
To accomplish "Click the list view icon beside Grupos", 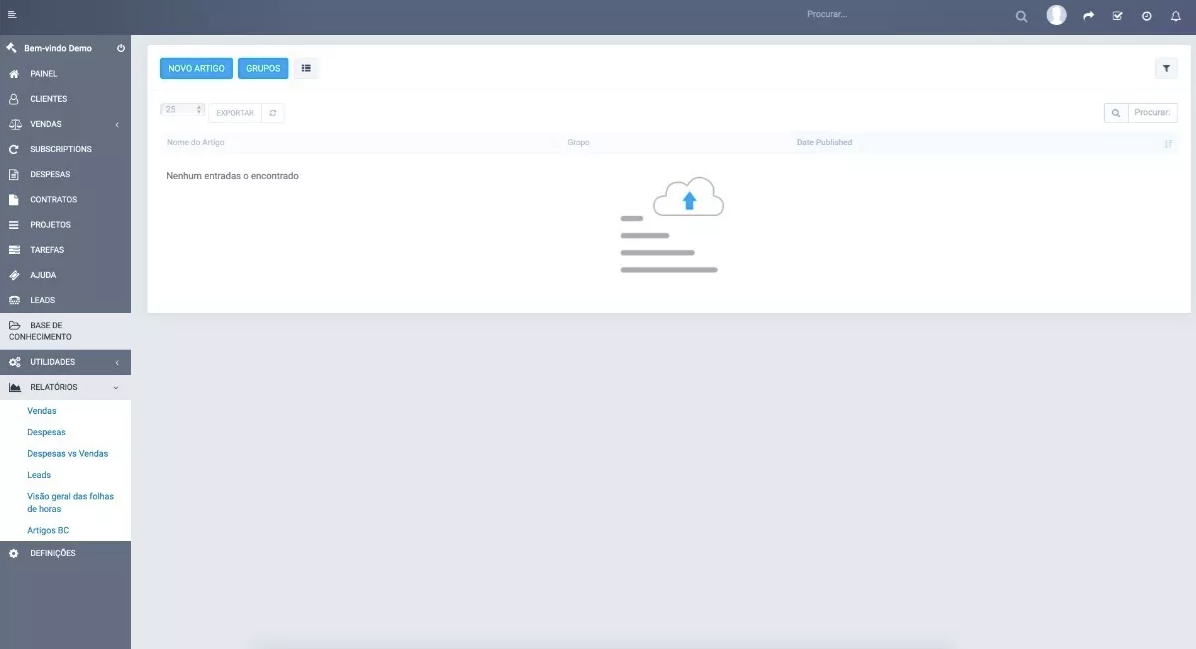I will [306, 68].
